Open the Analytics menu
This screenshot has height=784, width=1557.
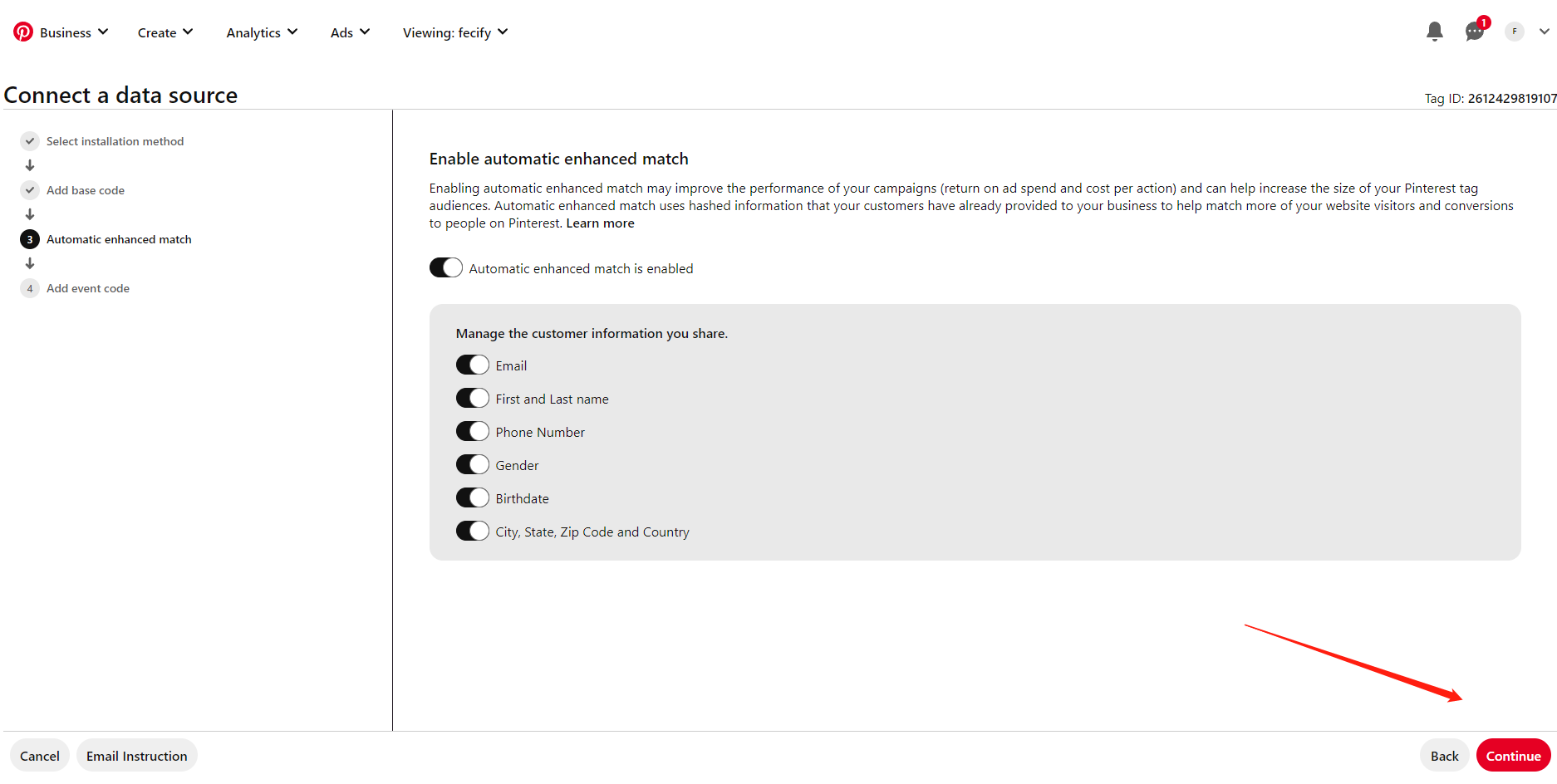coord(262,32)
